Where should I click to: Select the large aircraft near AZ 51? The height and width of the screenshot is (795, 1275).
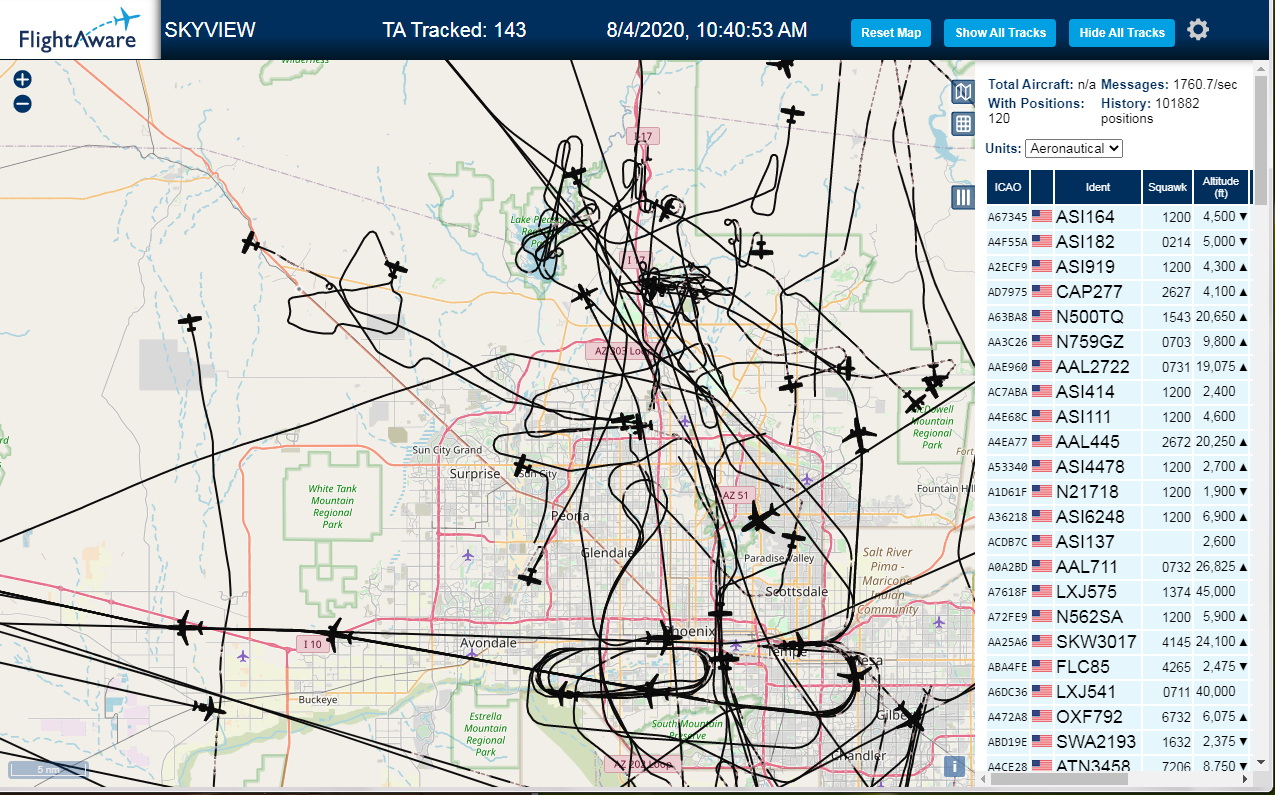[x=760, y=518]
